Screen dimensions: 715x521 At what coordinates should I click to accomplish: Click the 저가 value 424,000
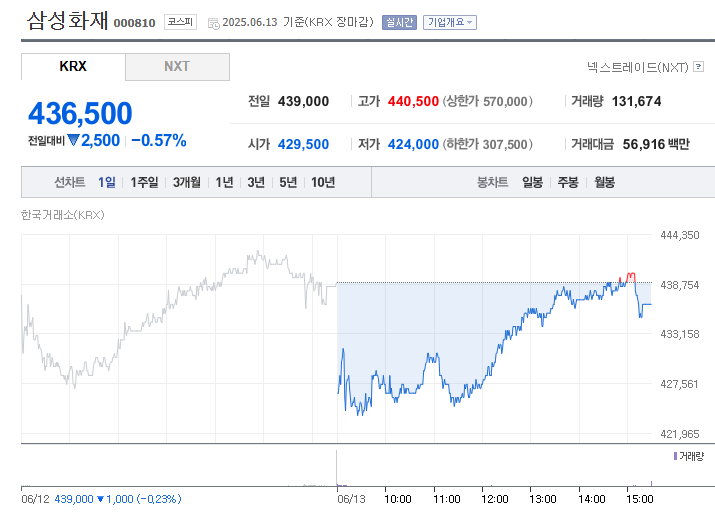pyautogui.click(x=413, y=144)
